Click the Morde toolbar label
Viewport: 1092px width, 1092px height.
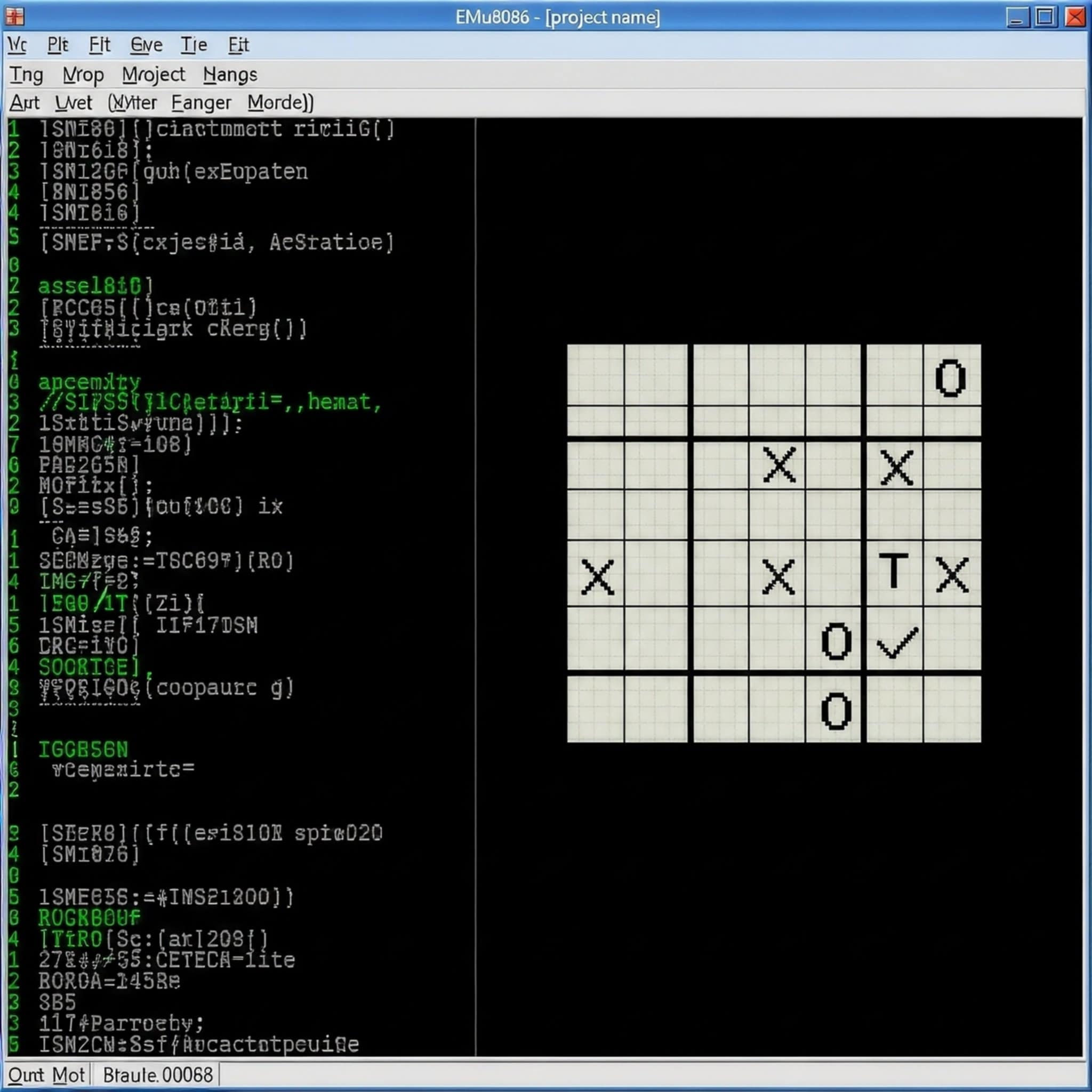click(280, 103)
